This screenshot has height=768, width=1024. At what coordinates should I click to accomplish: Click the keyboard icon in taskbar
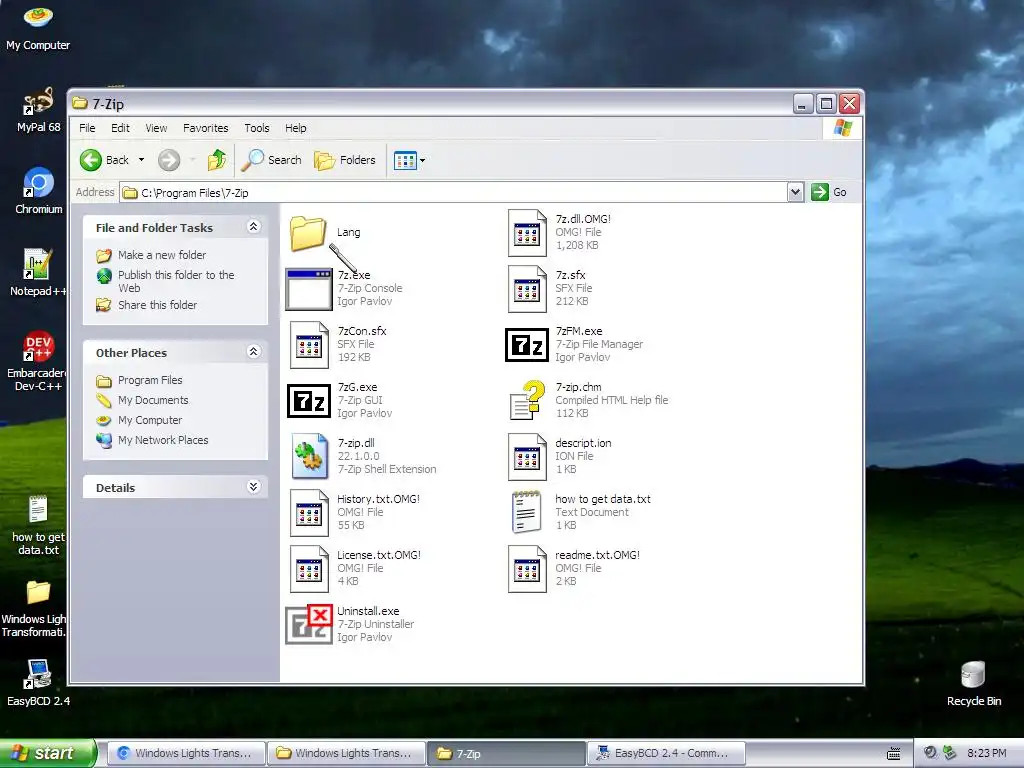tap(894, 754)
